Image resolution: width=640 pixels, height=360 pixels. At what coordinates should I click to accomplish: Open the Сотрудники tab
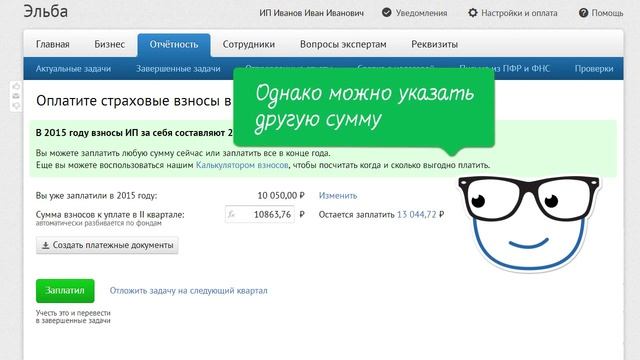249,44
